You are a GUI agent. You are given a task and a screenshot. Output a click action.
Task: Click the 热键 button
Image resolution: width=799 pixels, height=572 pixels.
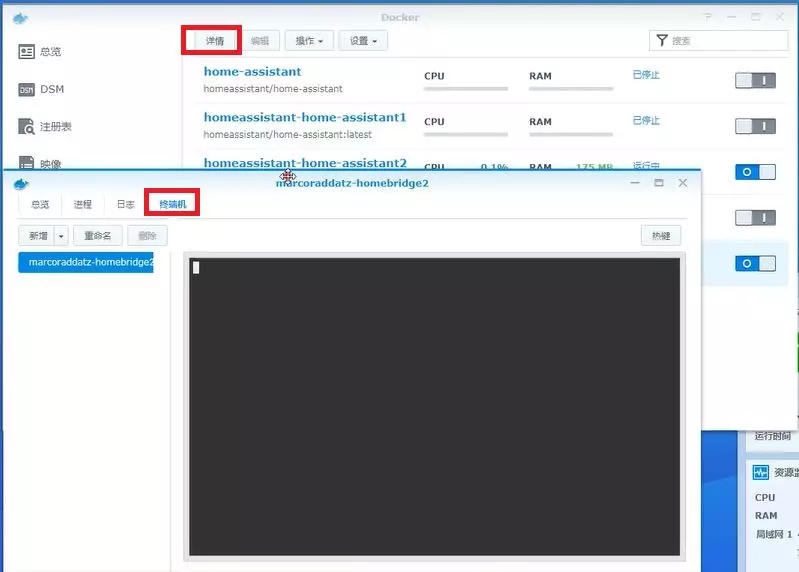pyautogui.click(x=661, y=236)
